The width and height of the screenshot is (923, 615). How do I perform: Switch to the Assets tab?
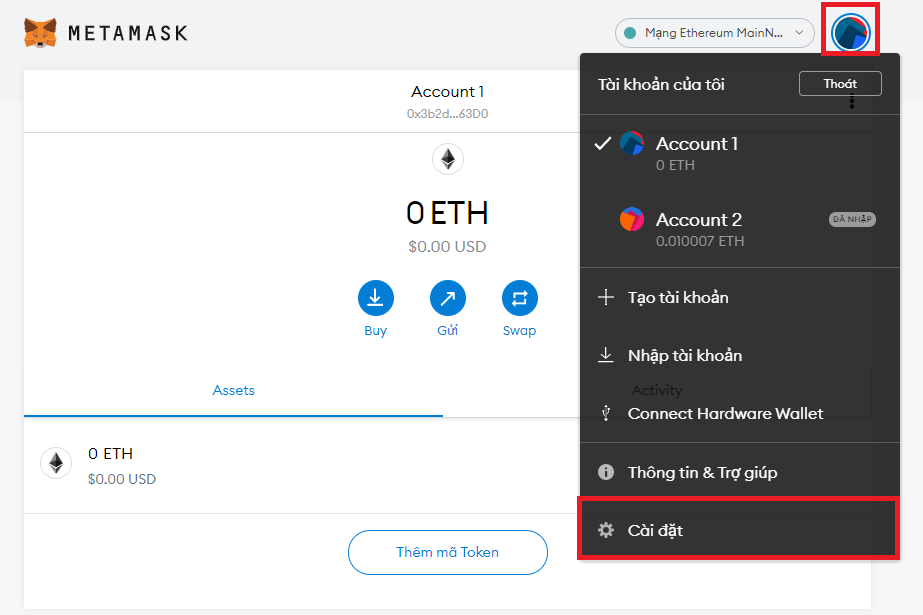pyautogui.click(x=233, y=391)
